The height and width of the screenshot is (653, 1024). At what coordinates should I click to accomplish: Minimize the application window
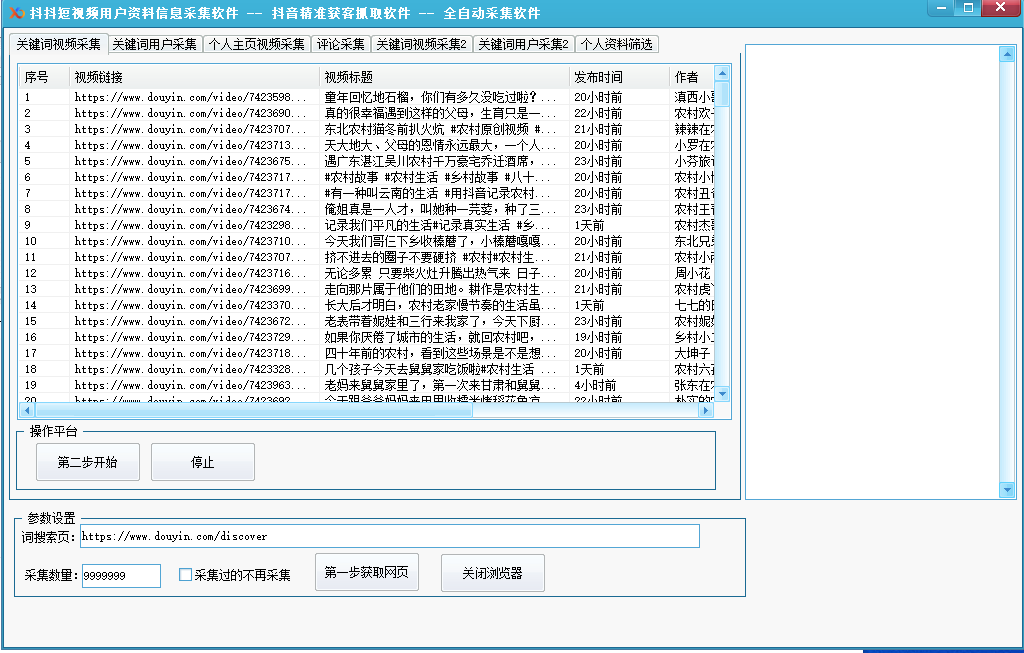point(942,8)
